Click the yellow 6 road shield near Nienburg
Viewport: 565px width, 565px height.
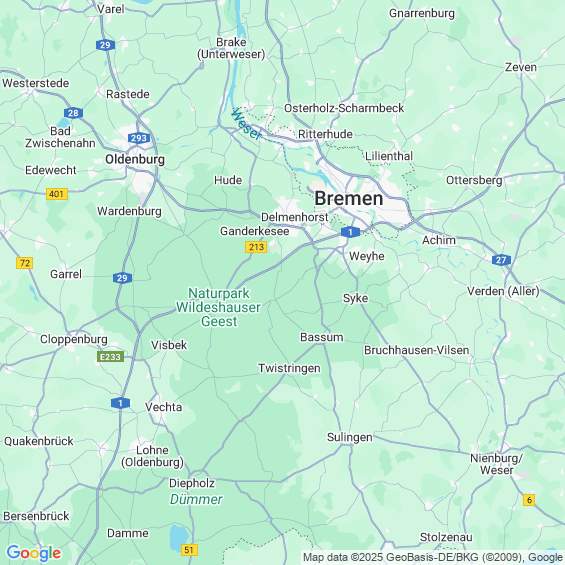[x=529, y=500]
